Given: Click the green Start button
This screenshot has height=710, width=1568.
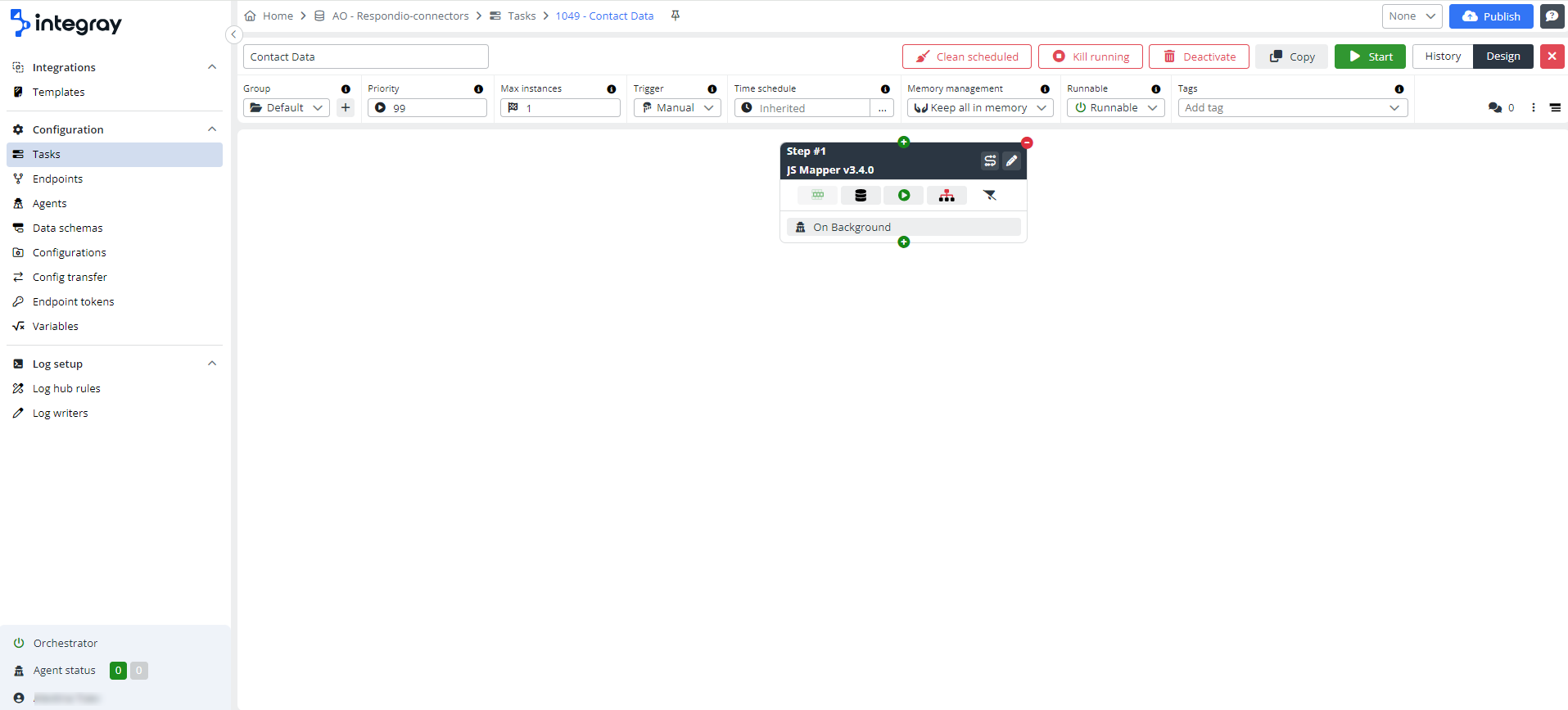Looking at the screenshot, I should (1370, 57).
